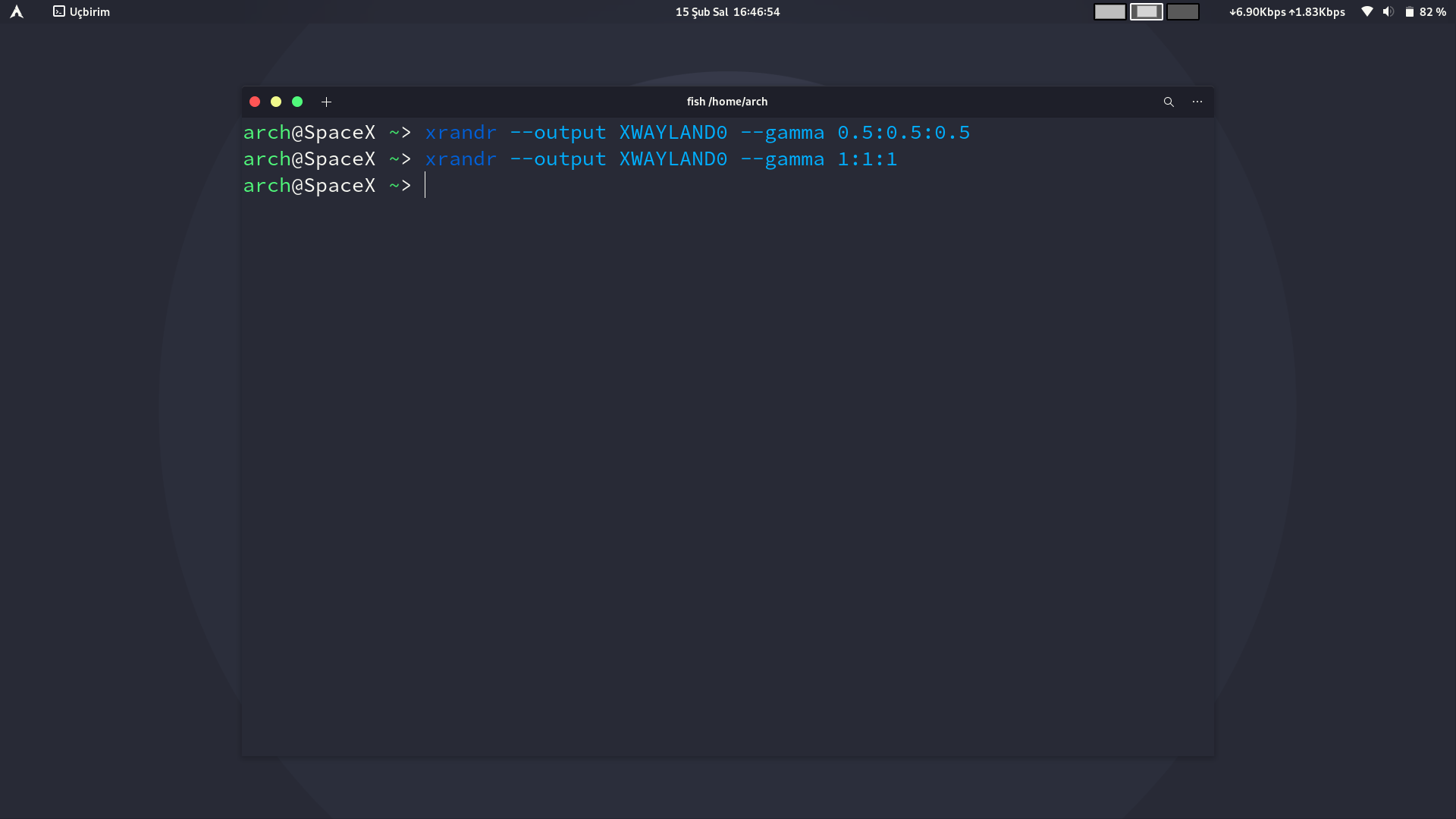Image resolution: width=1456 pixels, height=819 pixels.
Task: Open the calendar from the clock
Action: coord(727,11)
